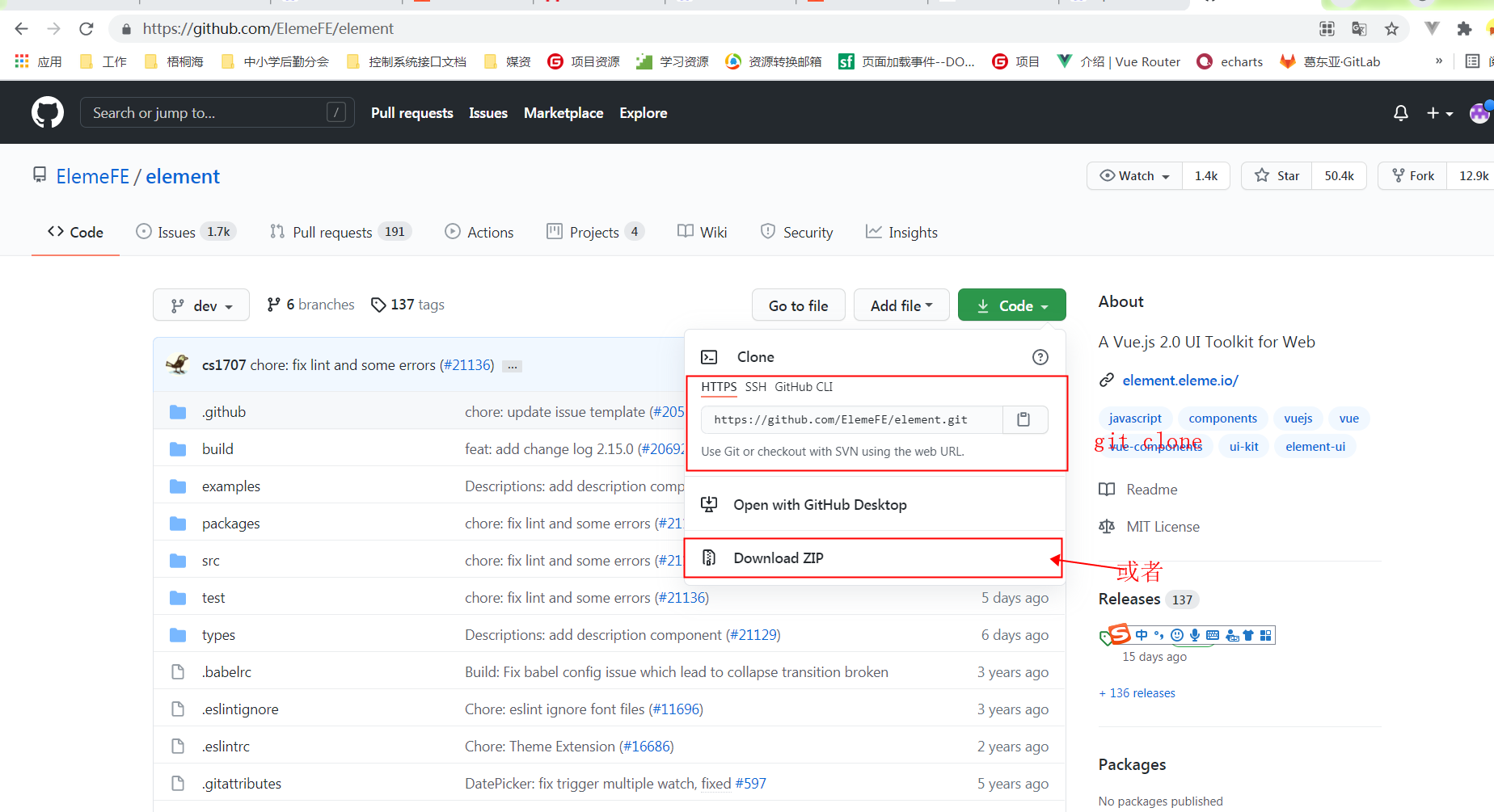
Task: Open the Wiki tab
Action: click(702, 233)
